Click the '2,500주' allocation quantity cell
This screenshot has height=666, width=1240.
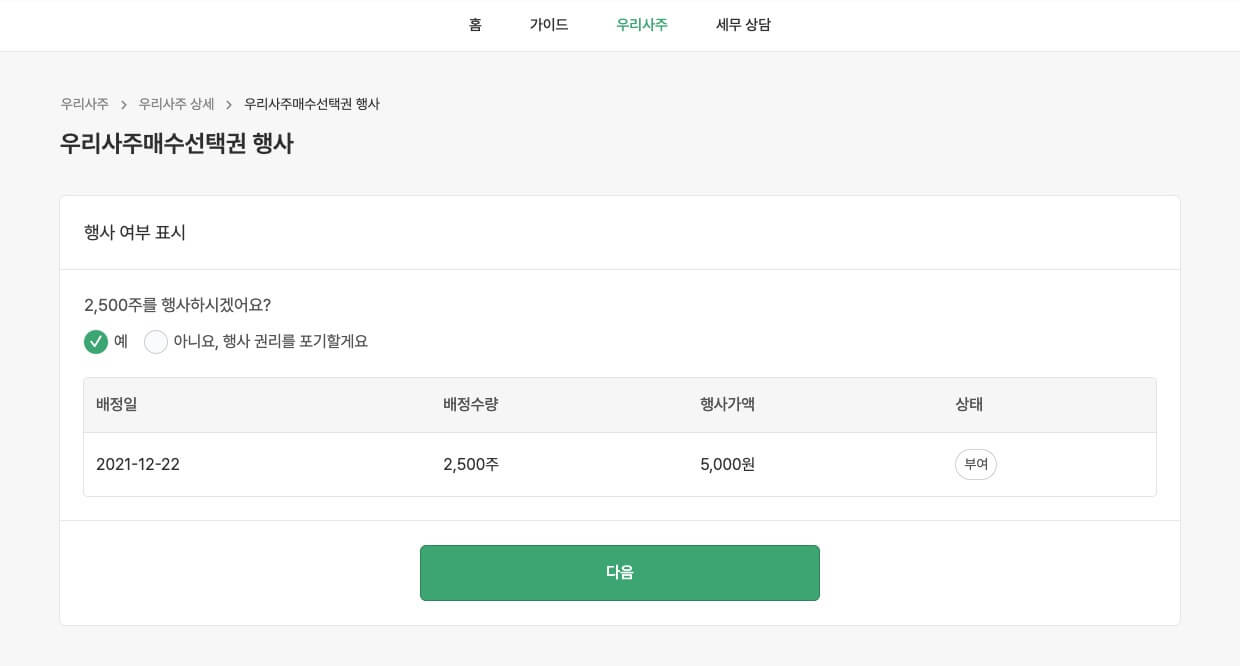click(x=471, y=464)
